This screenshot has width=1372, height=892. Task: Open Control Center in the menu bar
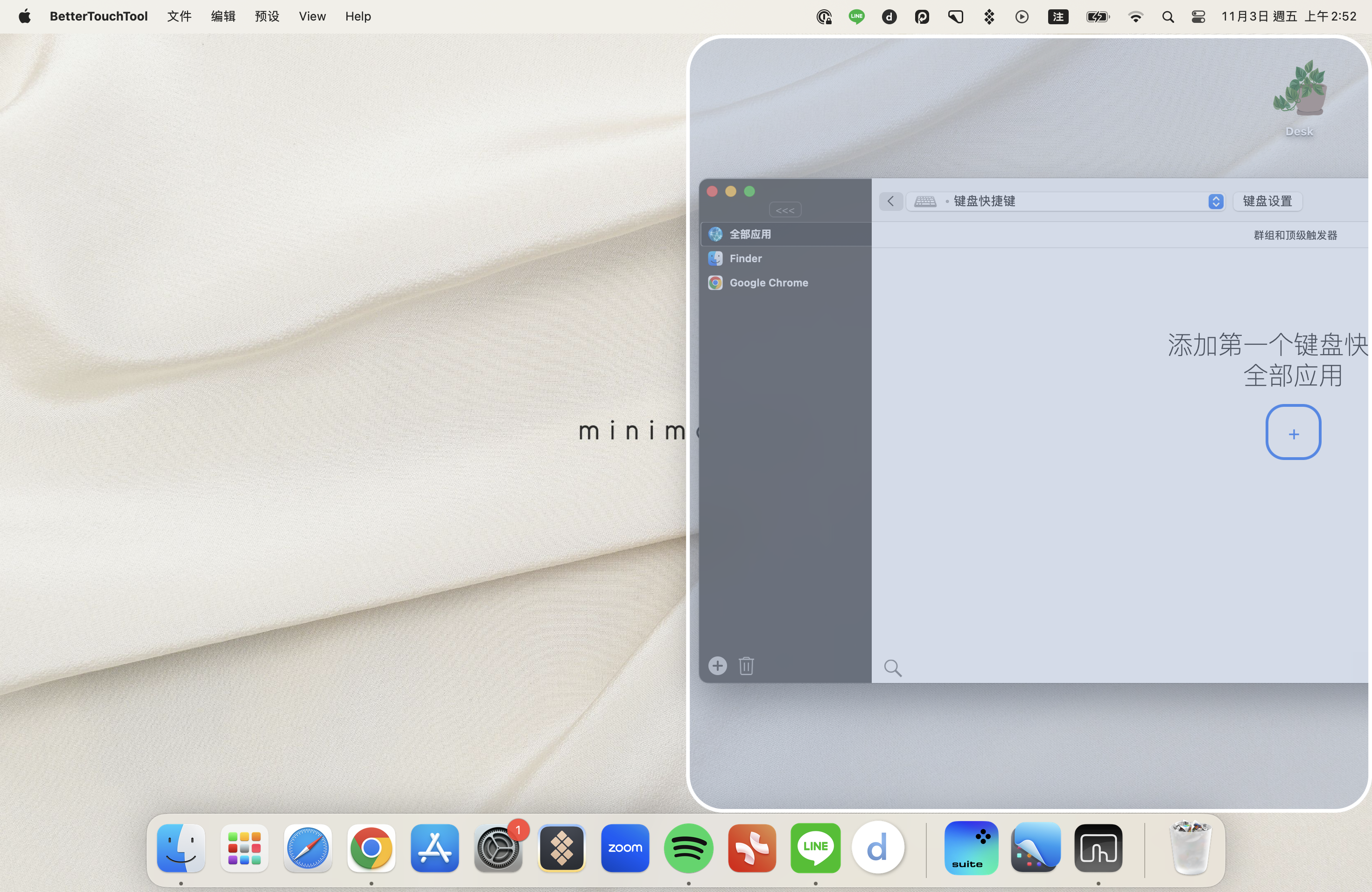(1198, 17)
